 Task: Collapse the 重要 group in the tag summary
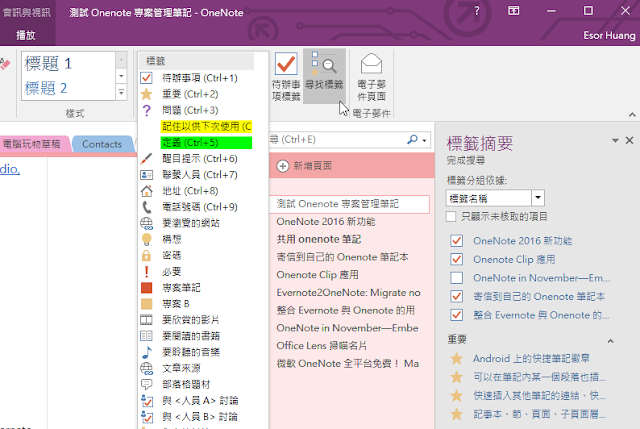pyautogui.click(x=610, y=341)
